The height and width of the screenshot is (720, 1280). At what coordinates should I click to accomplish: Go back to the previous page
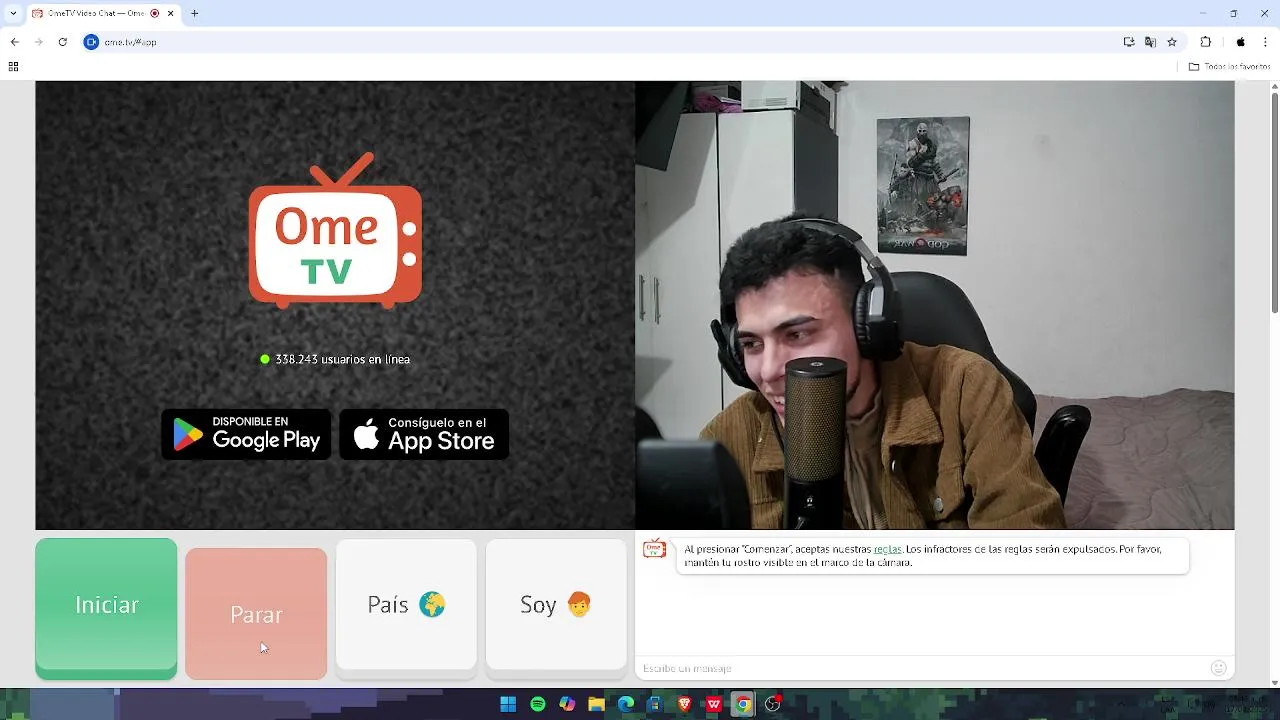tap(14, 42)
